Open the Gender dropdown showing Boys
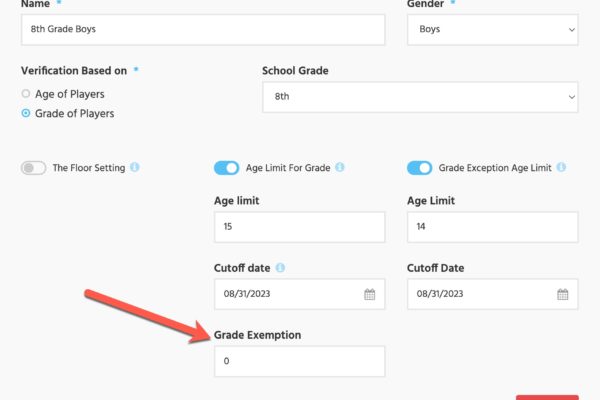The image size is (600, 400). click(x=493, y=29)
